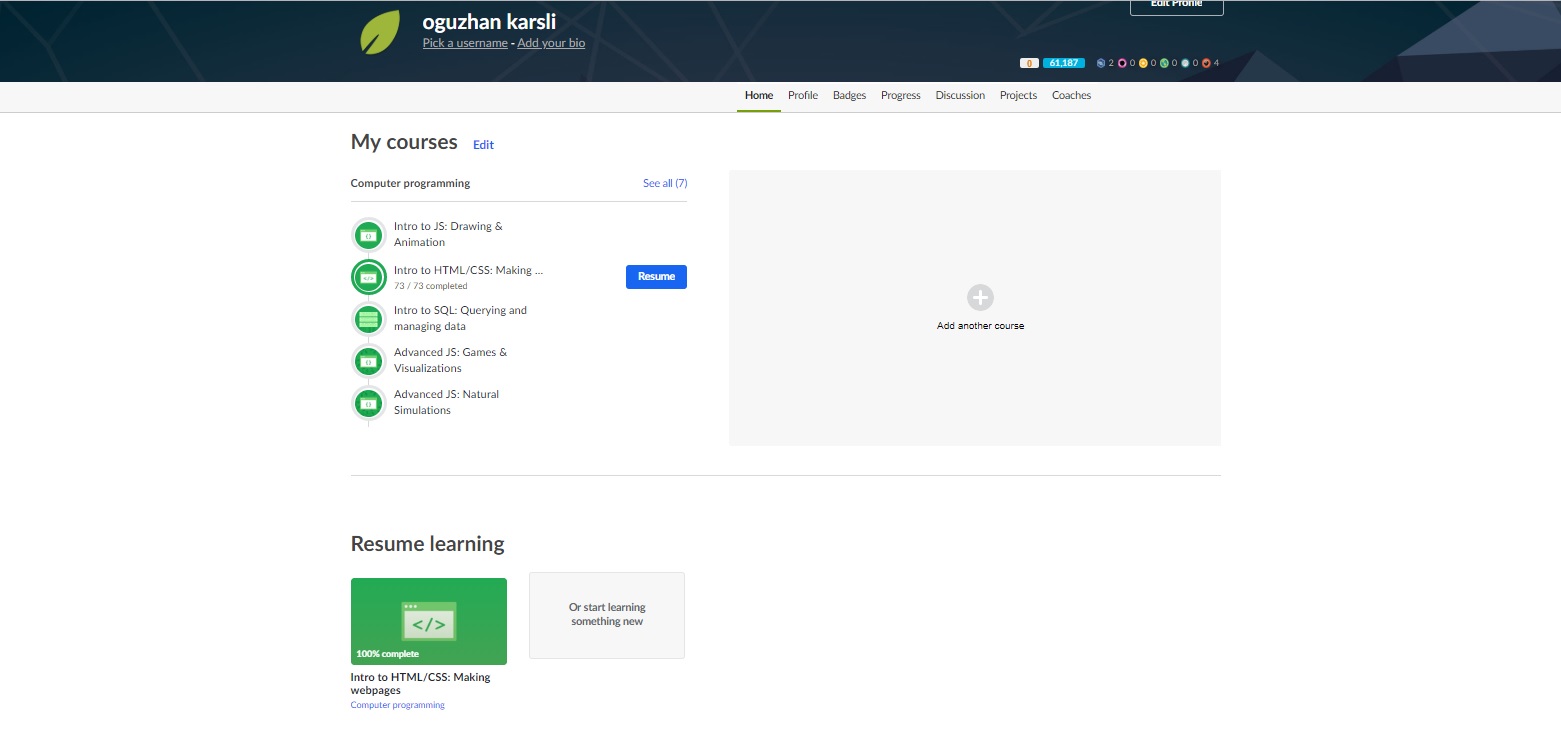This screenshot has height=739, width=1561.
Task: Click the Advanced JS: Games course icon
Action: pos(368,361)
